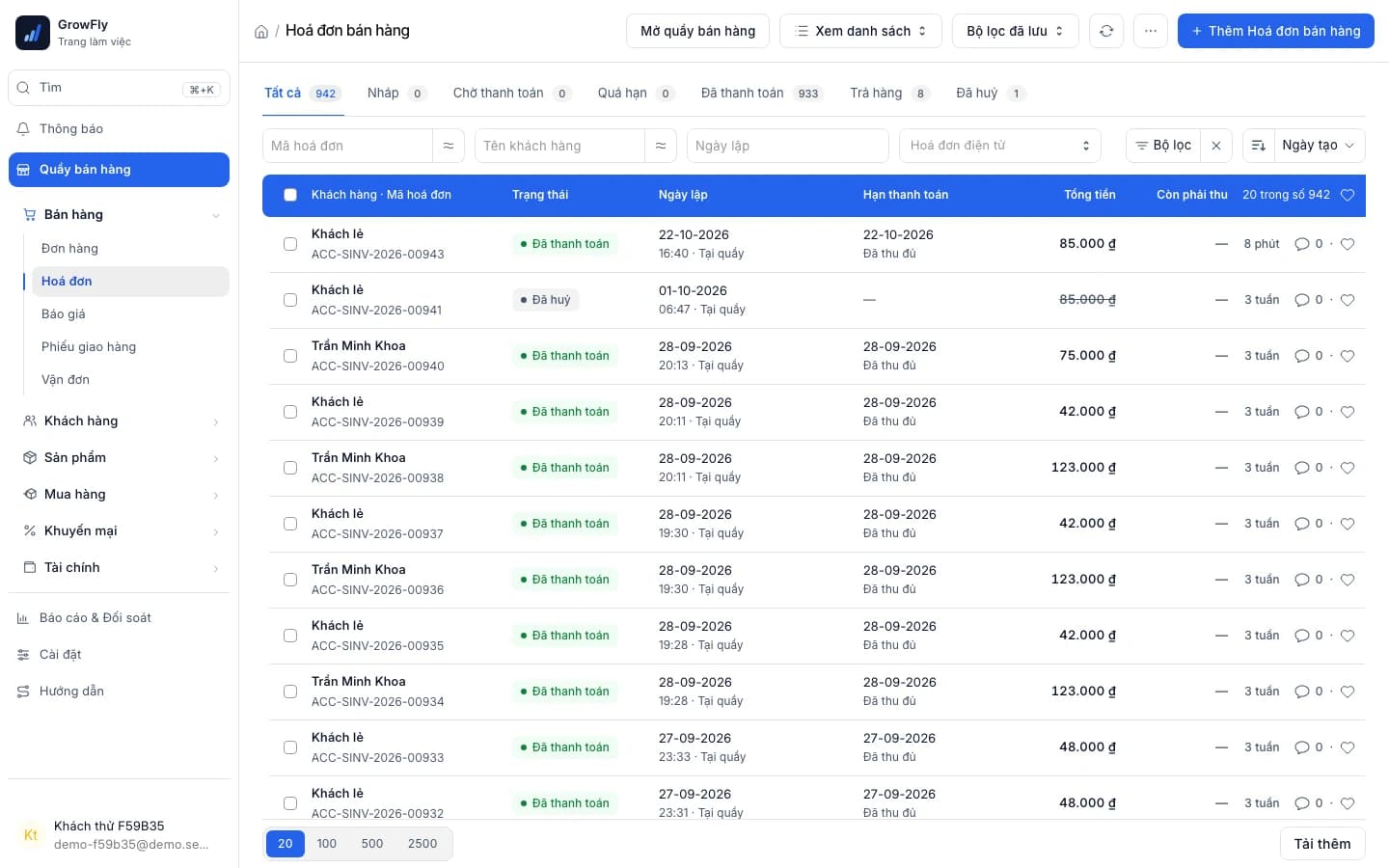
Task: Favorite invoice ACC-SINV-2026-00943 with heart icon
Action: click(1348, 244)
